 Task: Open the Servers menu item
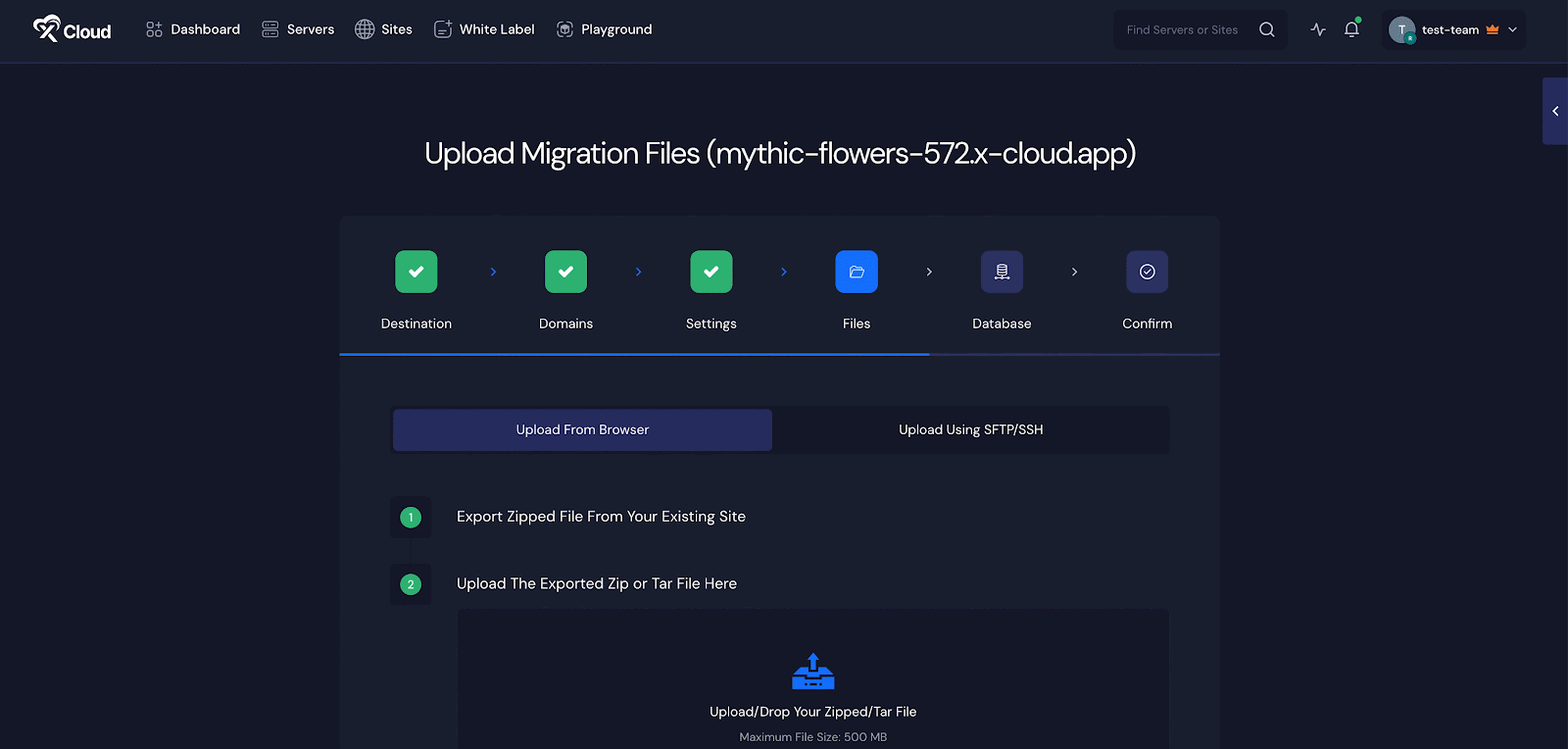(299, 29)
